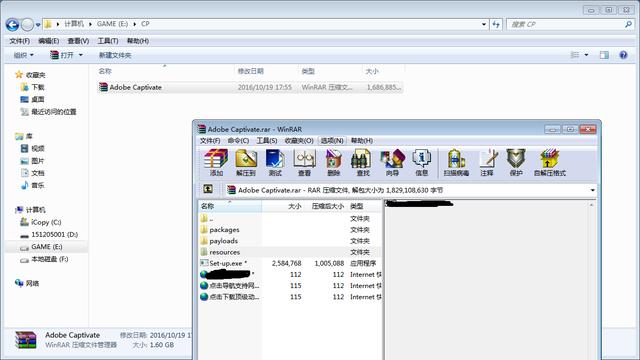
Task: Expand the Explorer address history dropdown
Action: [484, 24]
